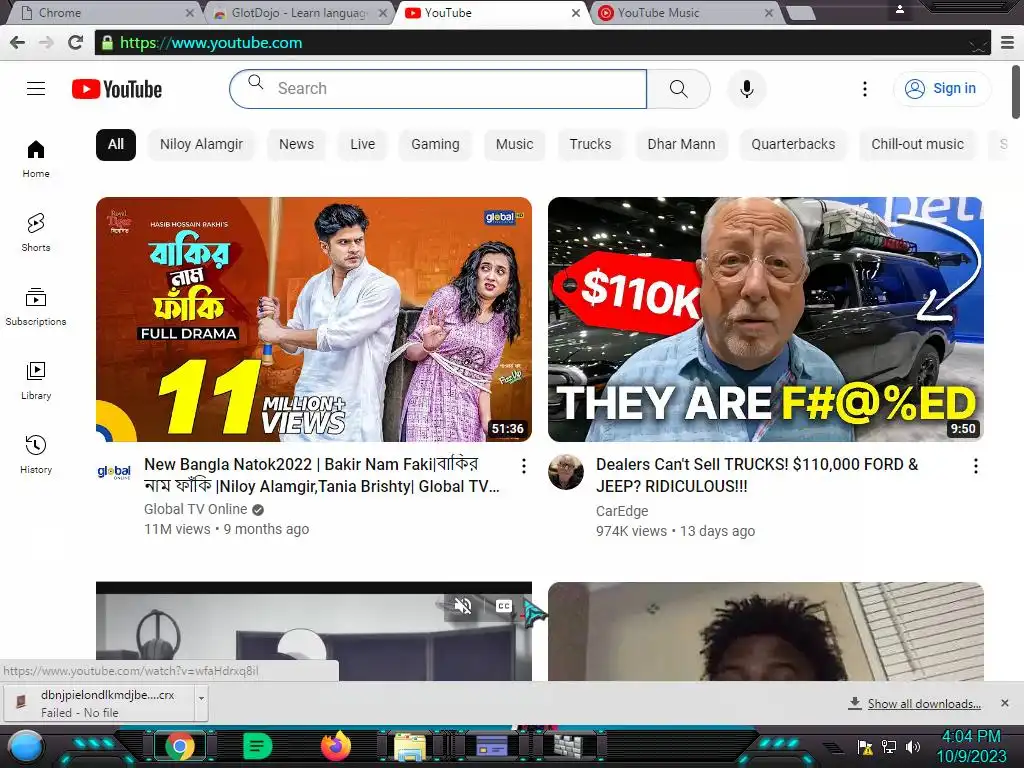Unmute the preview video

[463, 606]
